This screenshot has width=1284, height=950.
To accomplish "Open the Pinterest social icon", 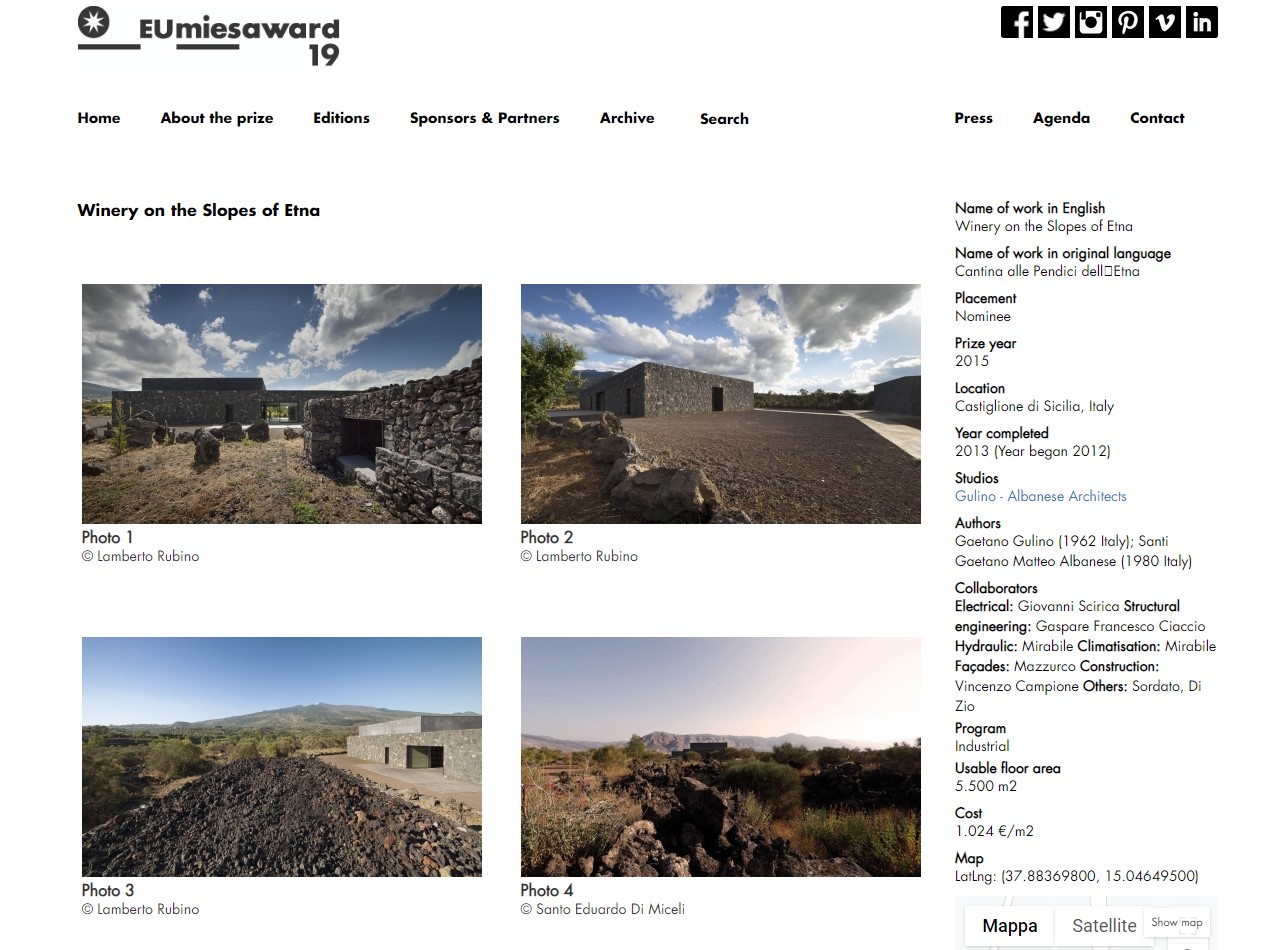I will [1128, 22].
